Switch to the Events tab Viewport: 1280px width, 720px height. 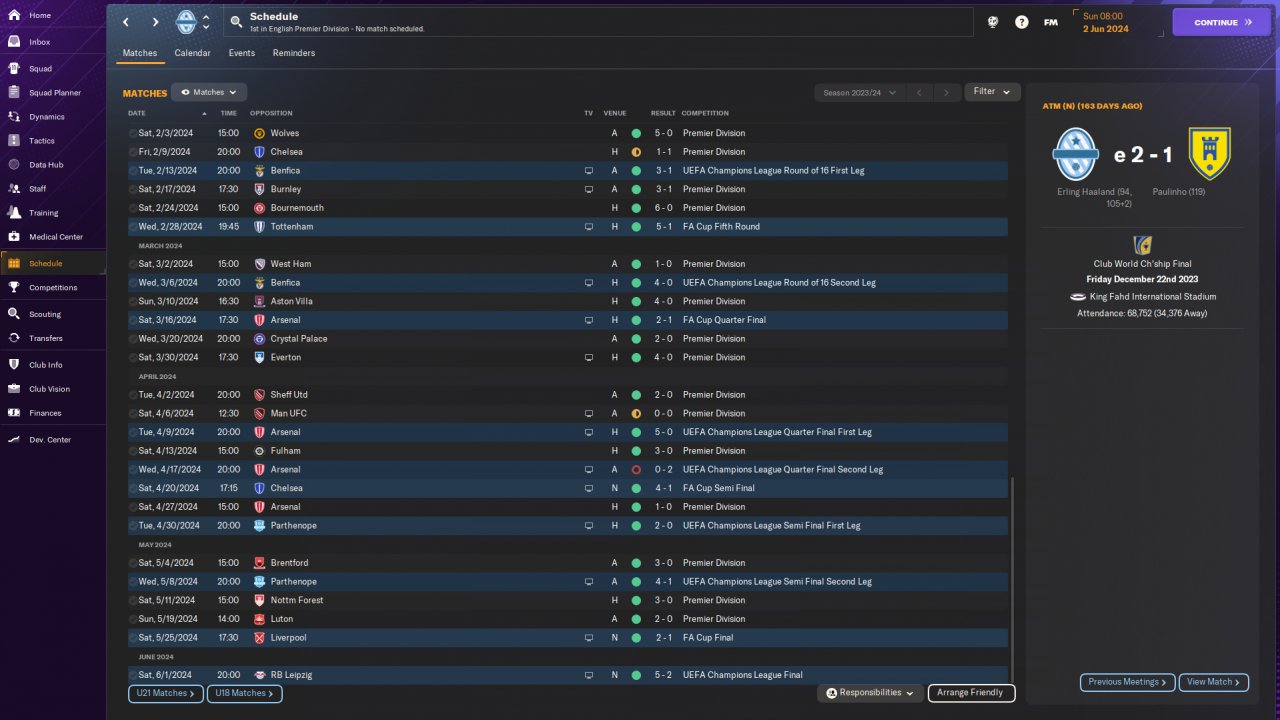[x=242, y=53]
